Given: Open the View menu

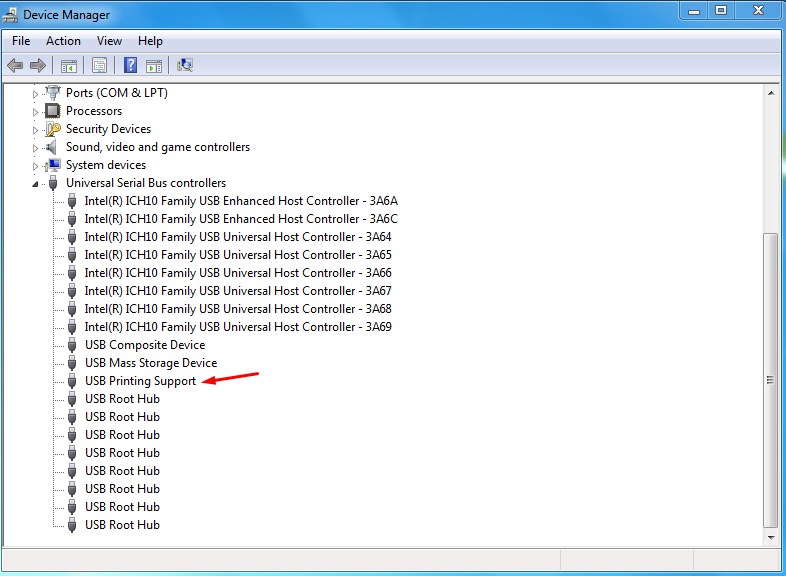Looking at the screenshot, I should pyautogui.click(x=109, y=41).
